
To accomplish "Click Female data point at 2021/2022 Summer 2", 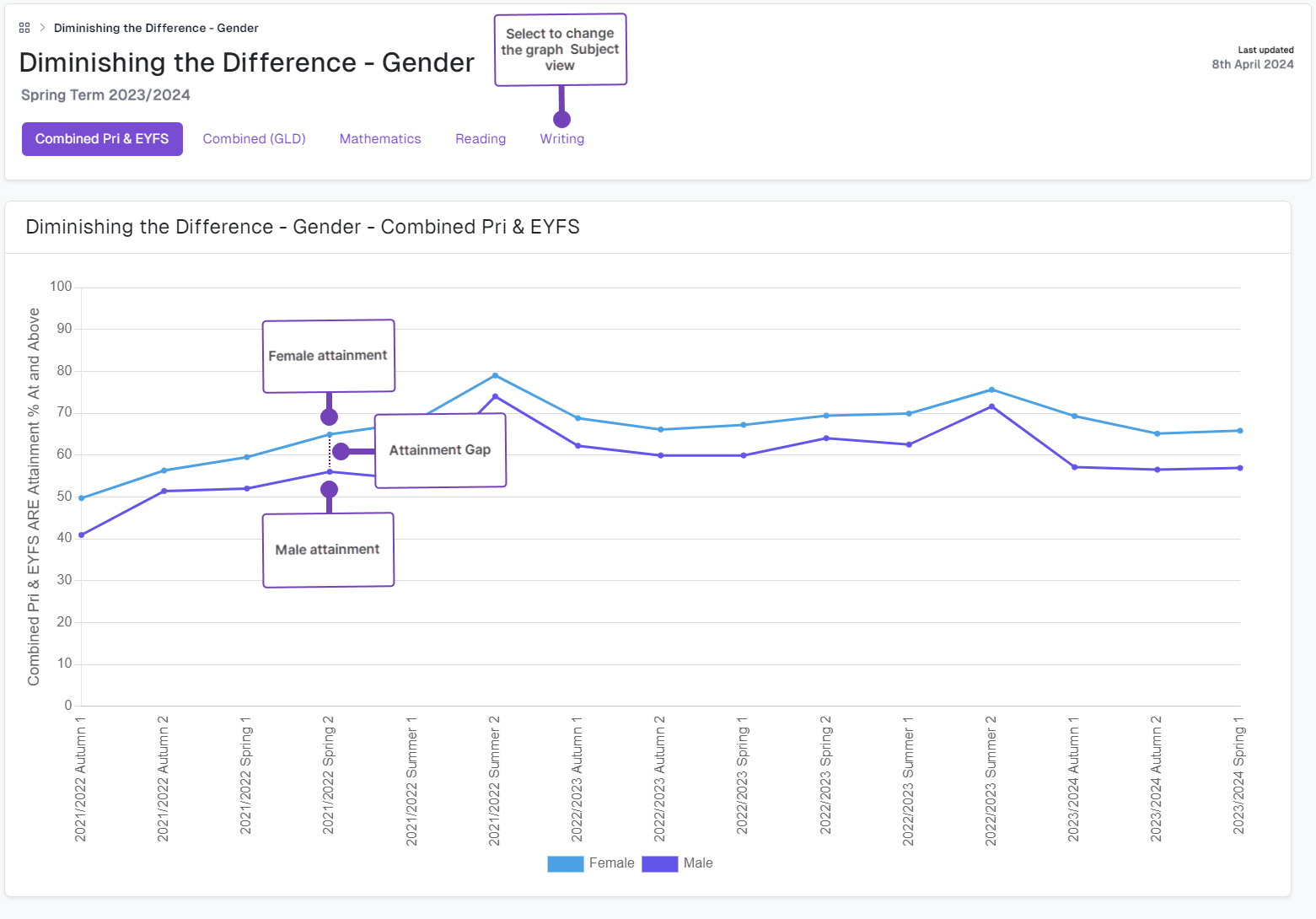I will (x=495, y=375).
